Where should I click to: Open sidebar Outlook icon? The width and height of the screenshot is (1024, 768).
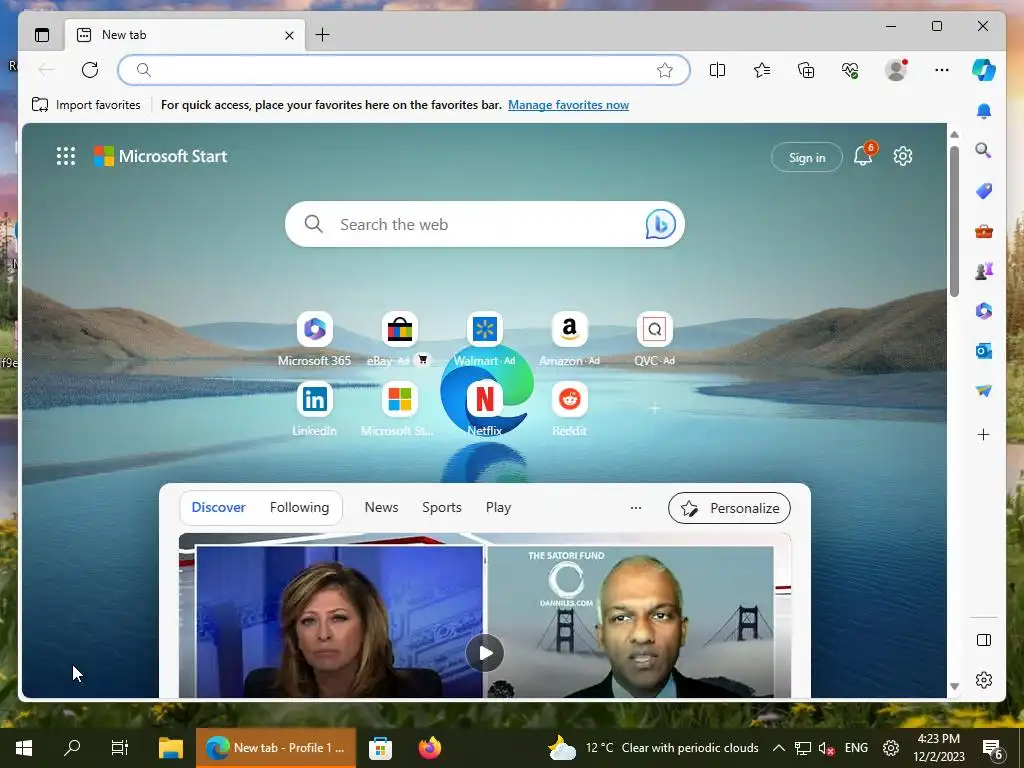(x=984, y=351)
